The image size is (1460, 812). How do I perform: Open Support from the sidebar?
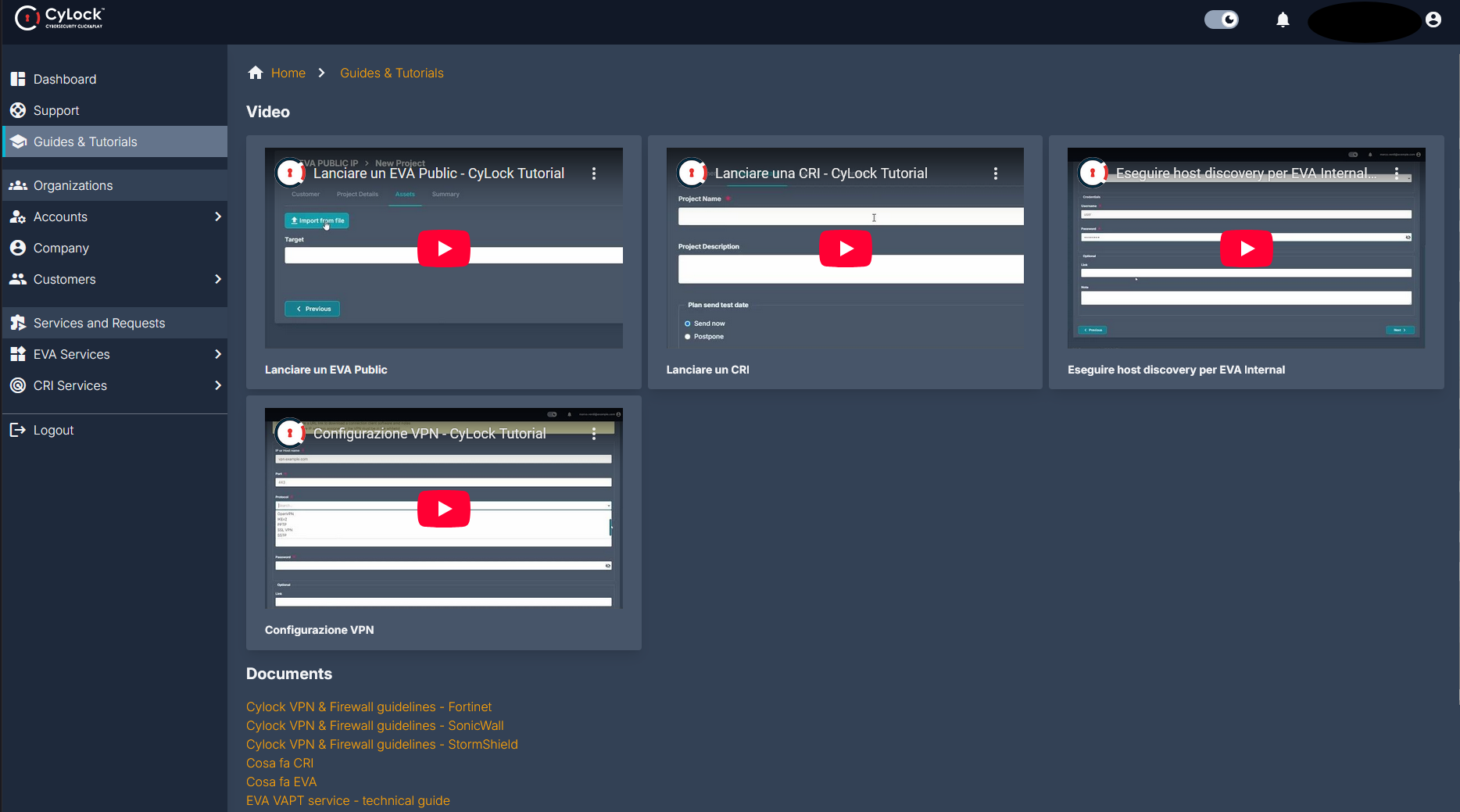115,110
